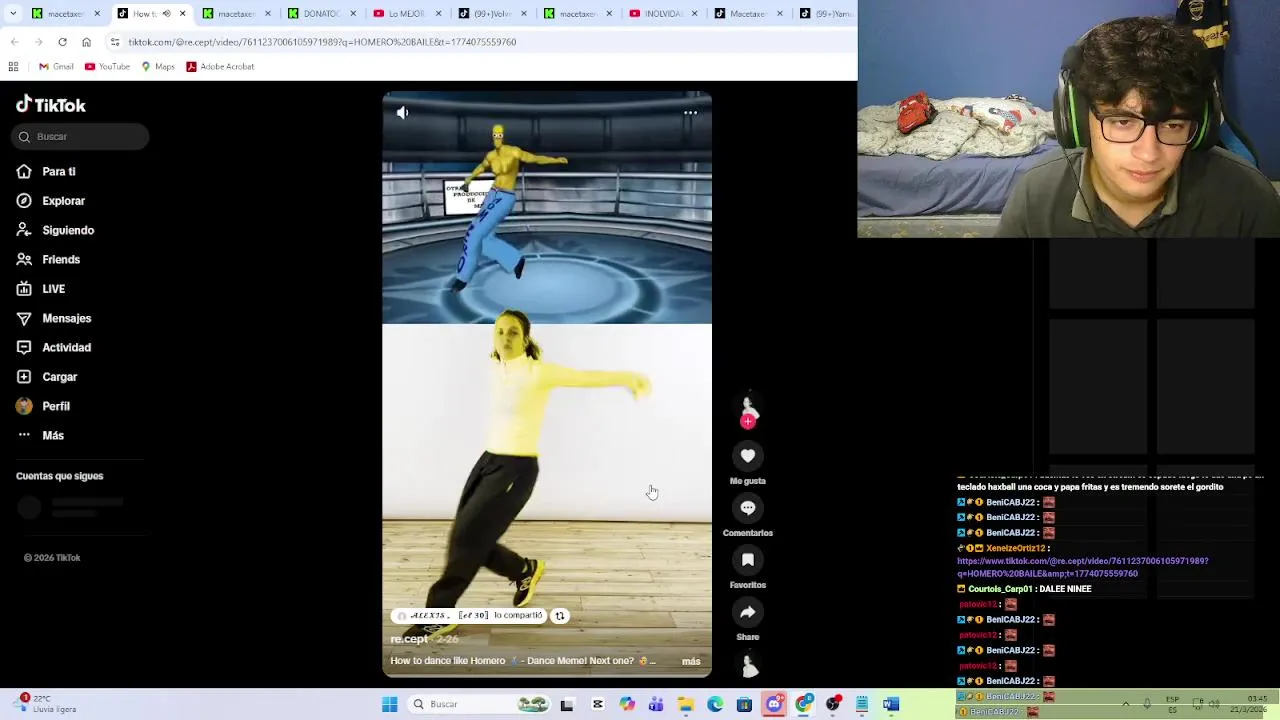Follow creator with red plus badge
The width and height of the screenshot is (1280, 720).
click(x=747, y=422)
